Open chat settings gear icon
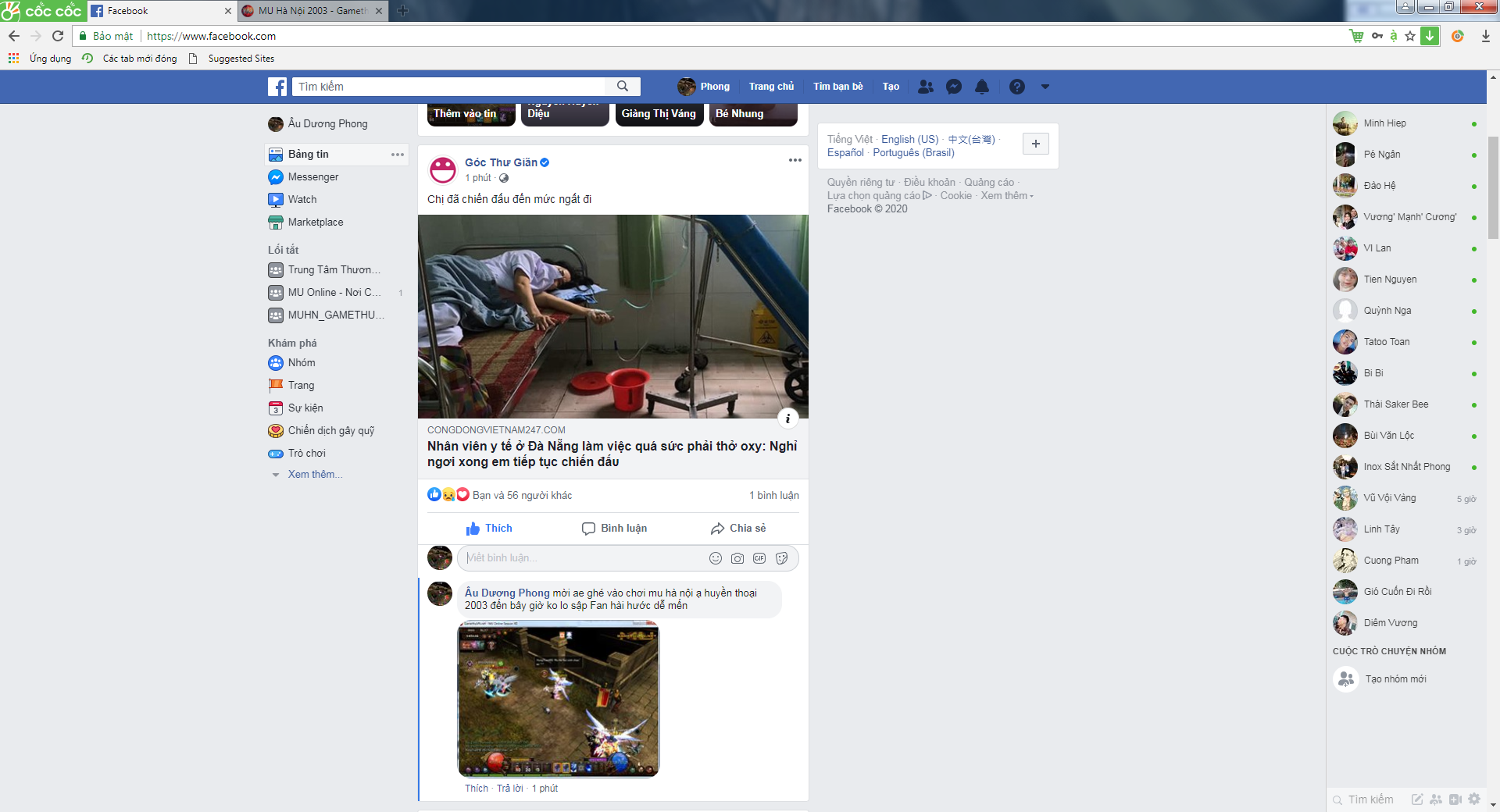 point(1474,799)
